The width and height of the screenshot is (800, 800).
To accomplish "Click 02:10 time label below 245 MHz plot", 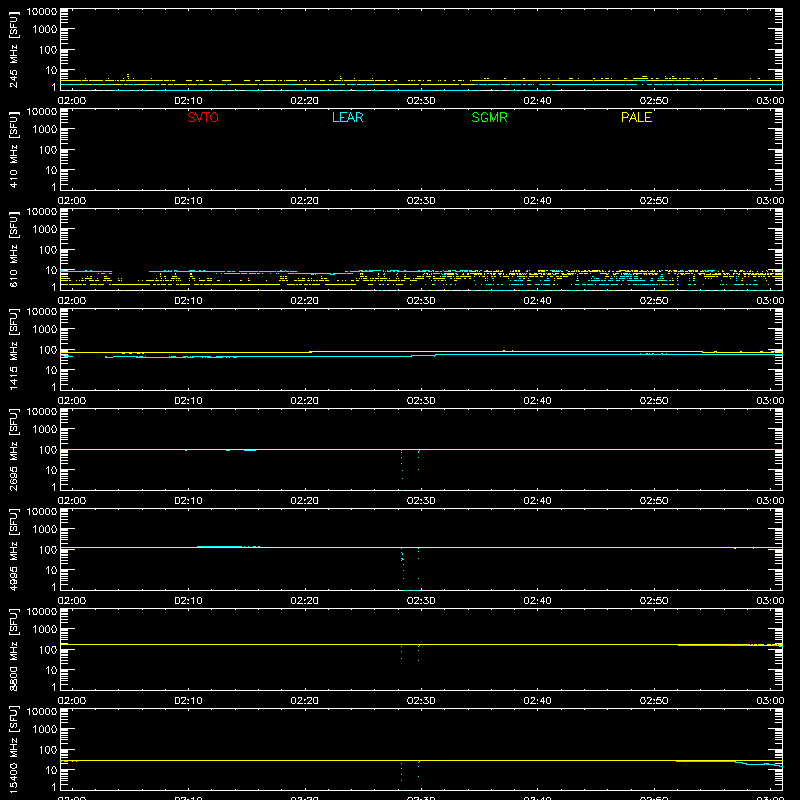I will pos(188,101).
